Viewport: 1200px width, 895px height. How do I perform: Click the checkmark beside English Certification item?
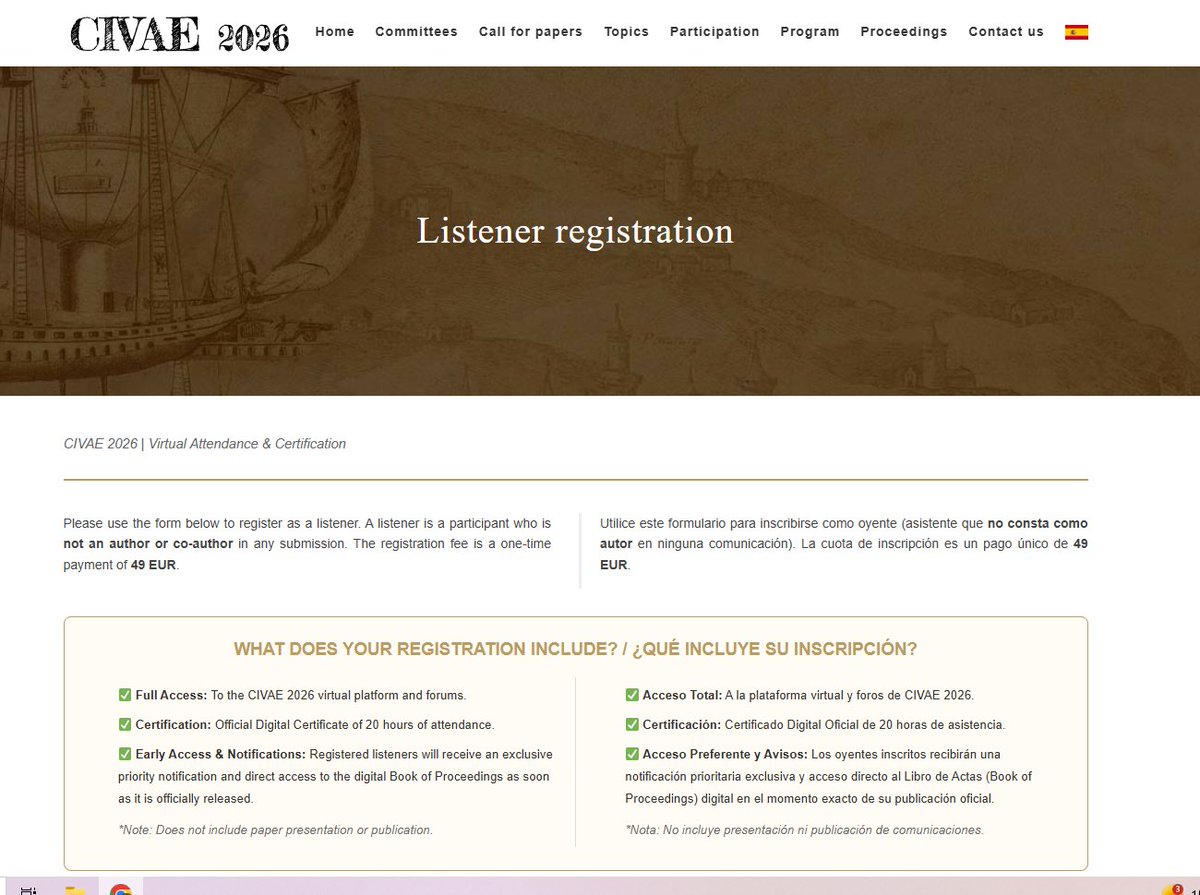pyautogui.click(x=125, y=725)
